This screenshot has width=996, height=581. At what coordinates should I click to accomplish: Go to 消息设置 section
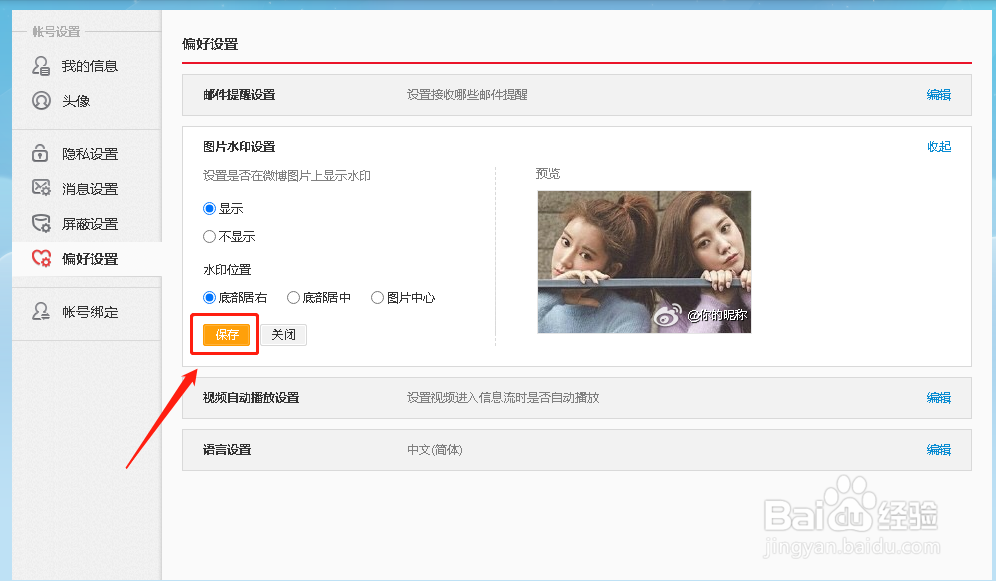click(x=90, y=189)
